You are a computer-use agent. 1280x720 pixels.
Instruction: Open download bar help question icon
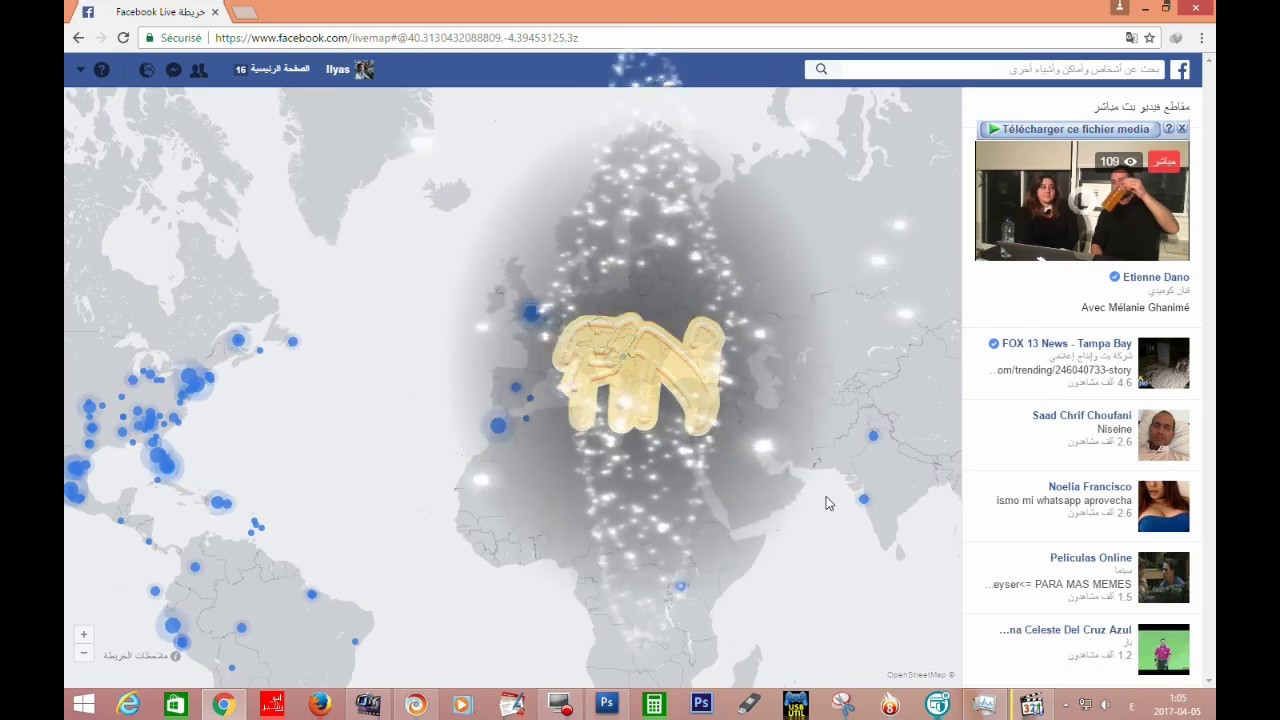[x=1168, y=129]
